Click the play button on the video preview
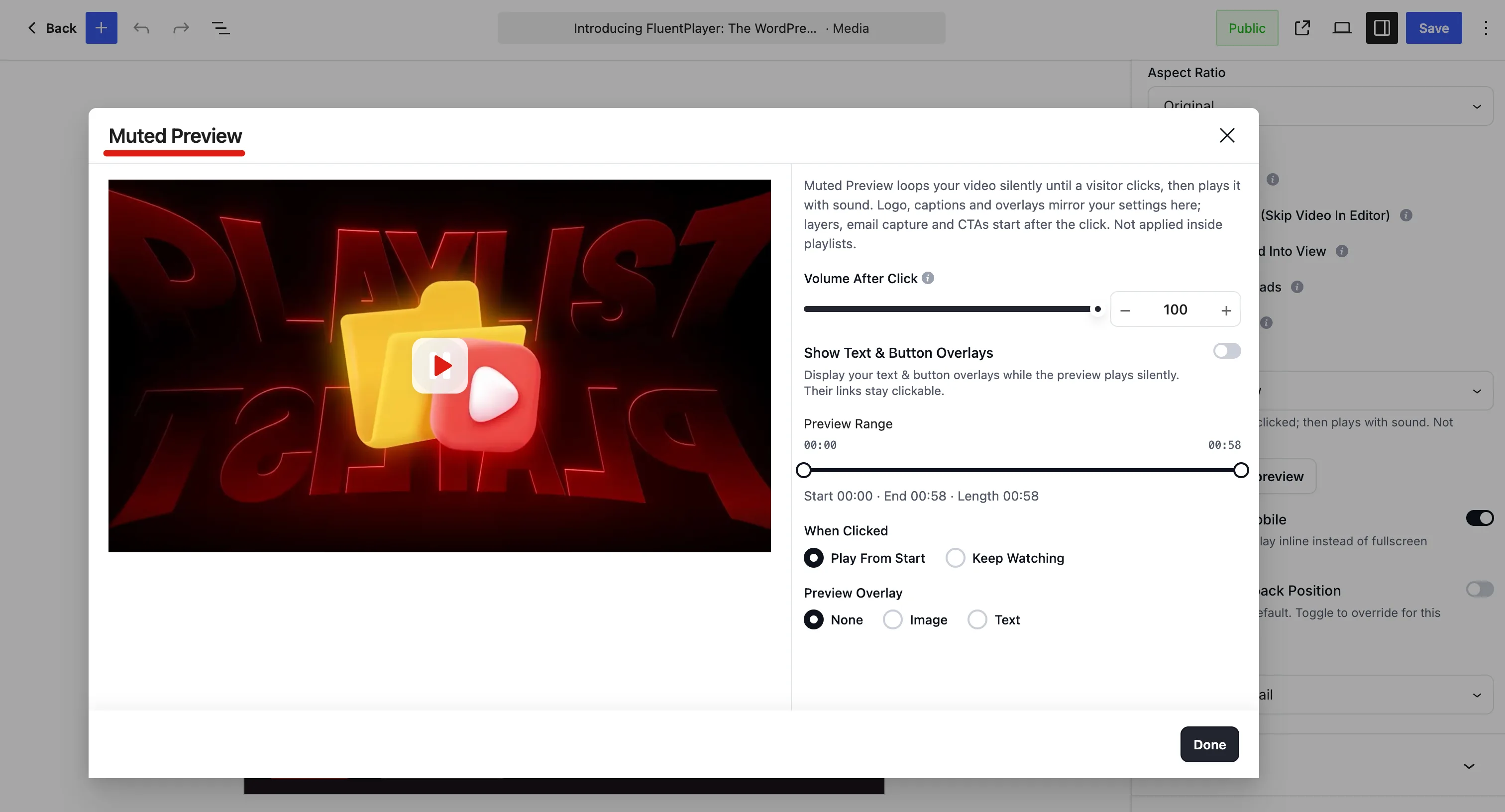The height and width of the screenshot is (812, 1505). pyautogui.click(x=439, y=366)
